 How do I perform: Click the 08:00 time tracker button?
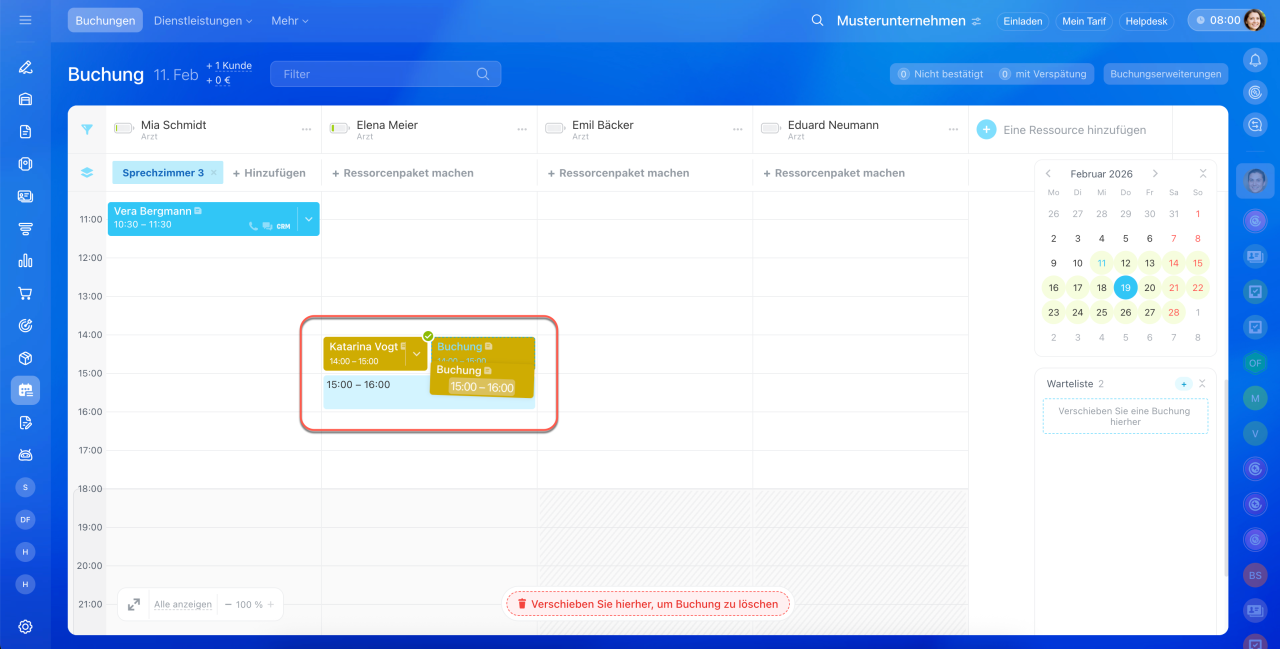1215,20
